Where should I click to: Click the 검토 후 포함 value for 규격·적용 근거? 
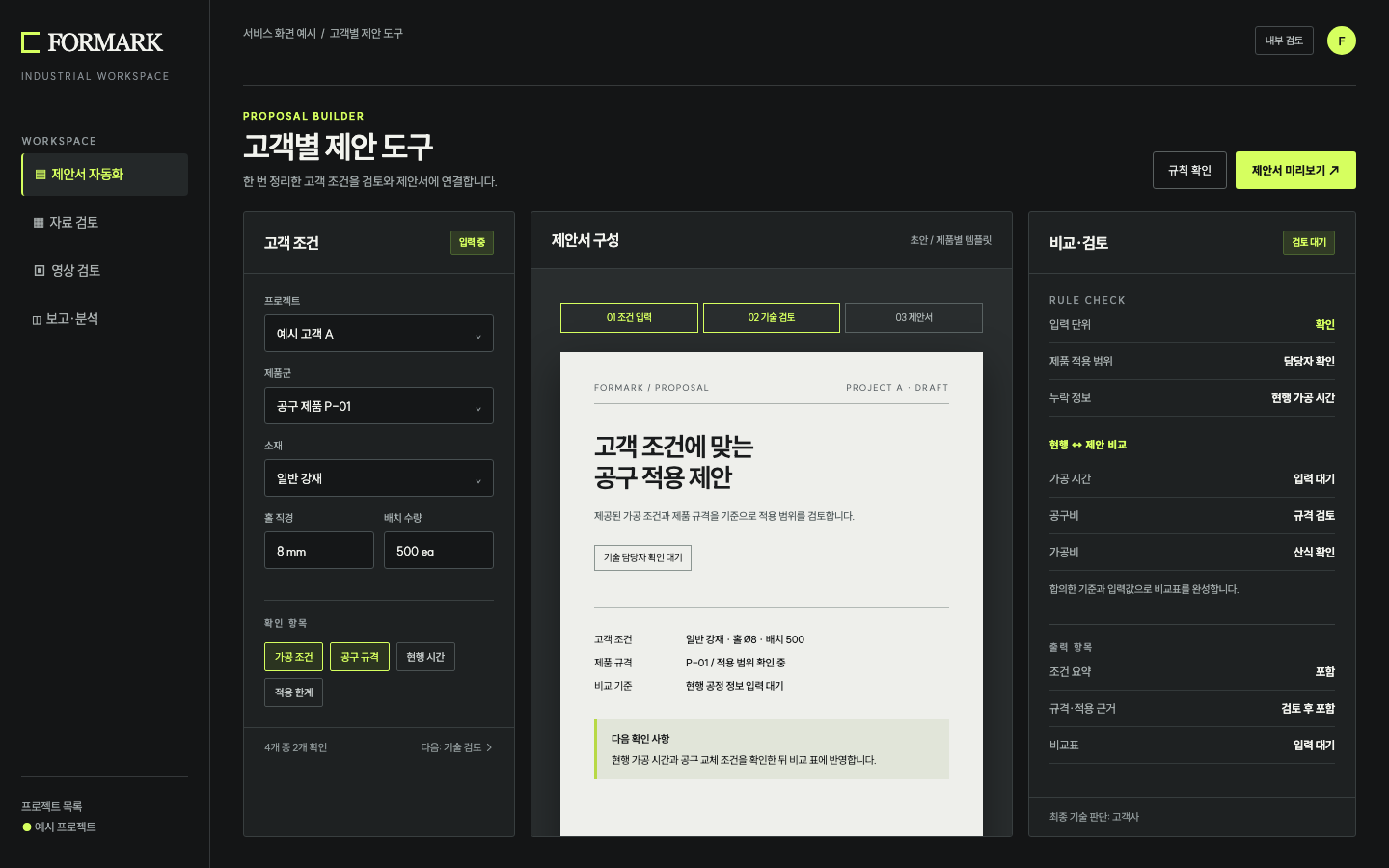coord(1308,709)
